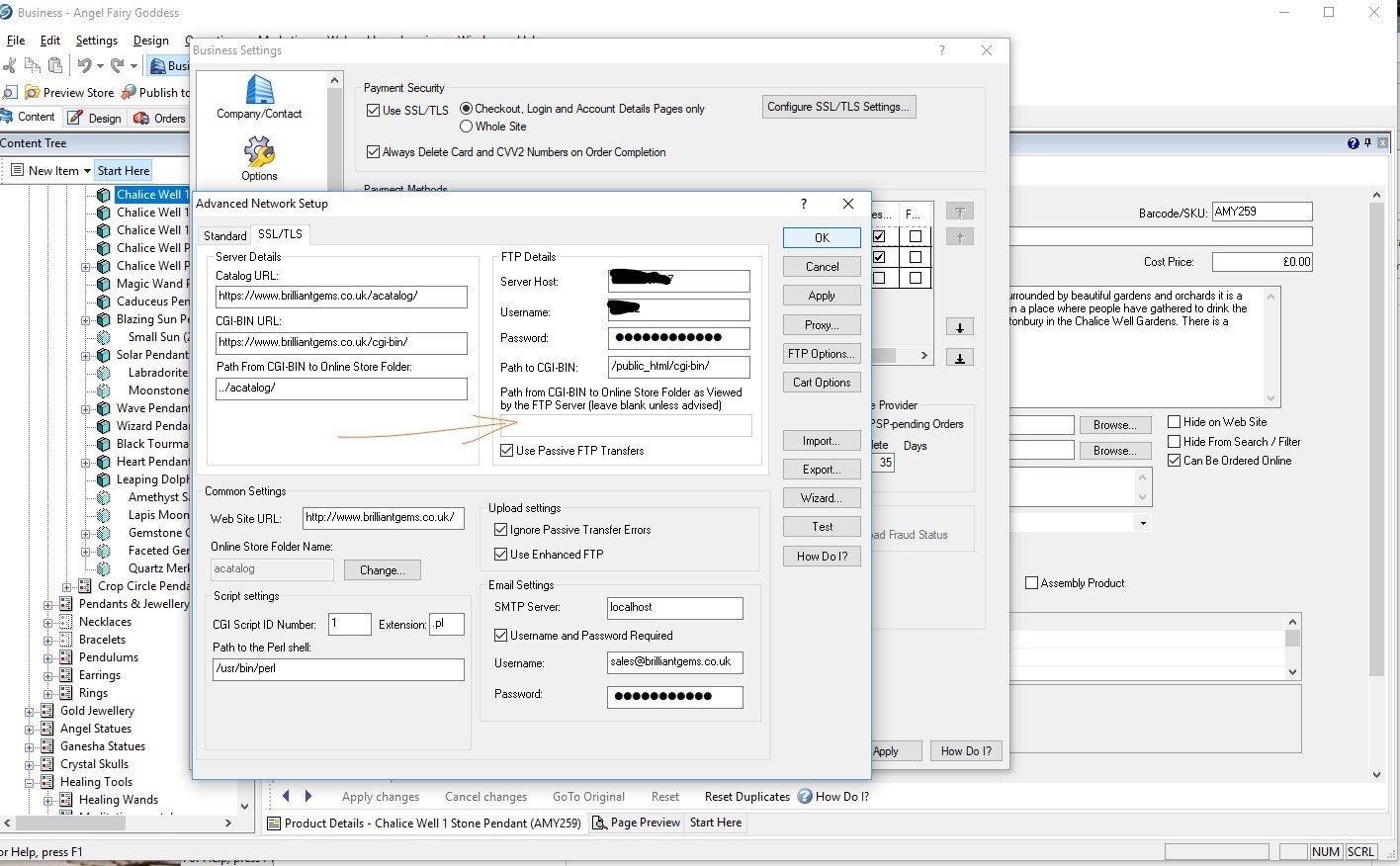Open the Settings menu
Screen dimensions: 1400x866
[96, 41]
